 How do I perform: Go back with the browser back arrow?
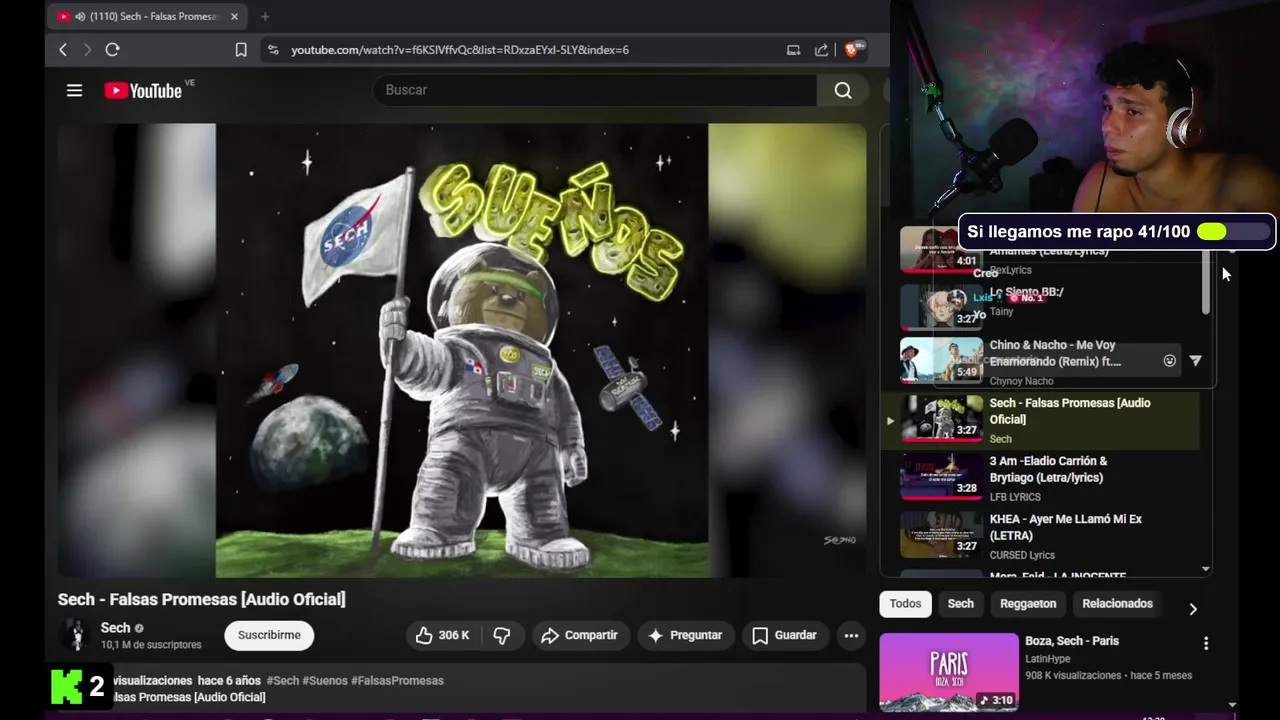click(63, 50)
